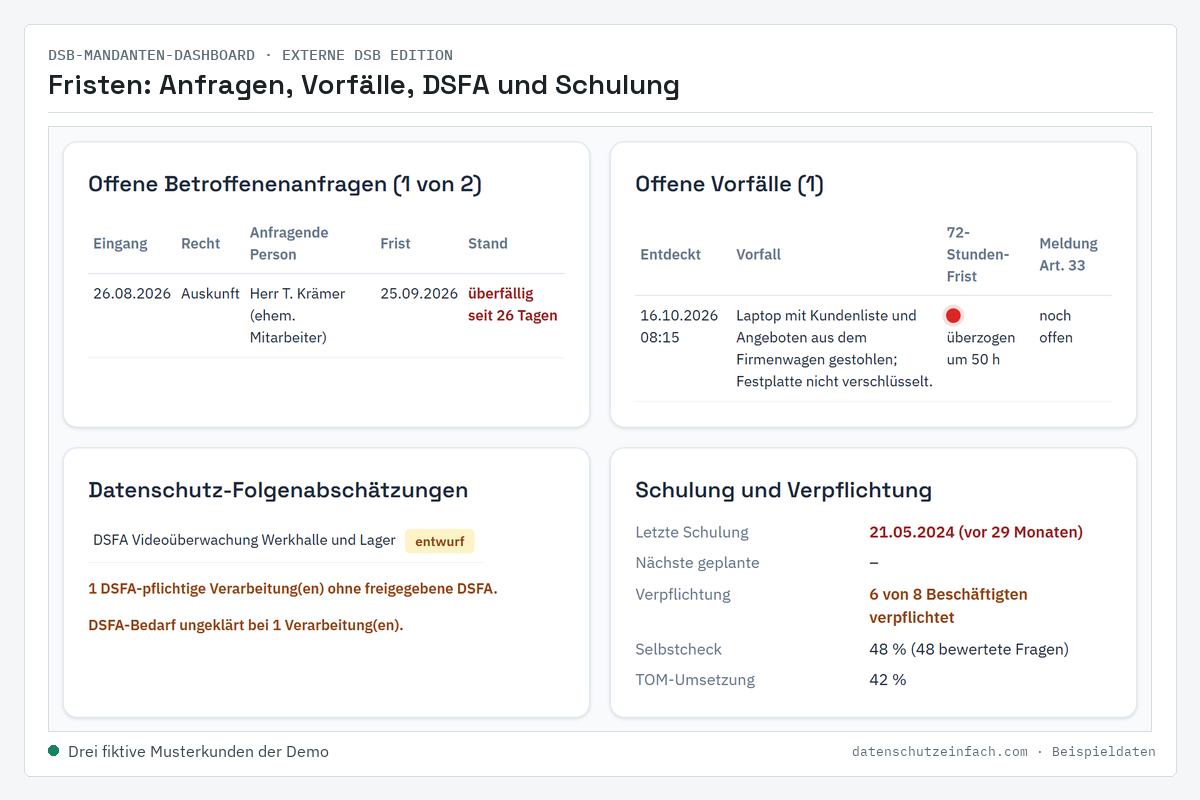Image resolution: width=1200 pixels, height=800 pixels.
Task: Select the incident timestamp '16.10.2026 08:15'
Action: click(679, 326)
